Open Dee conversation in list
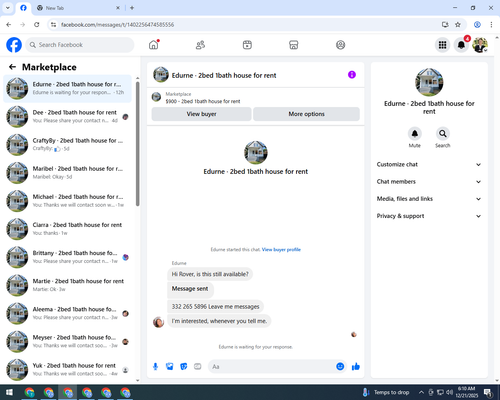 coord(68,116)
